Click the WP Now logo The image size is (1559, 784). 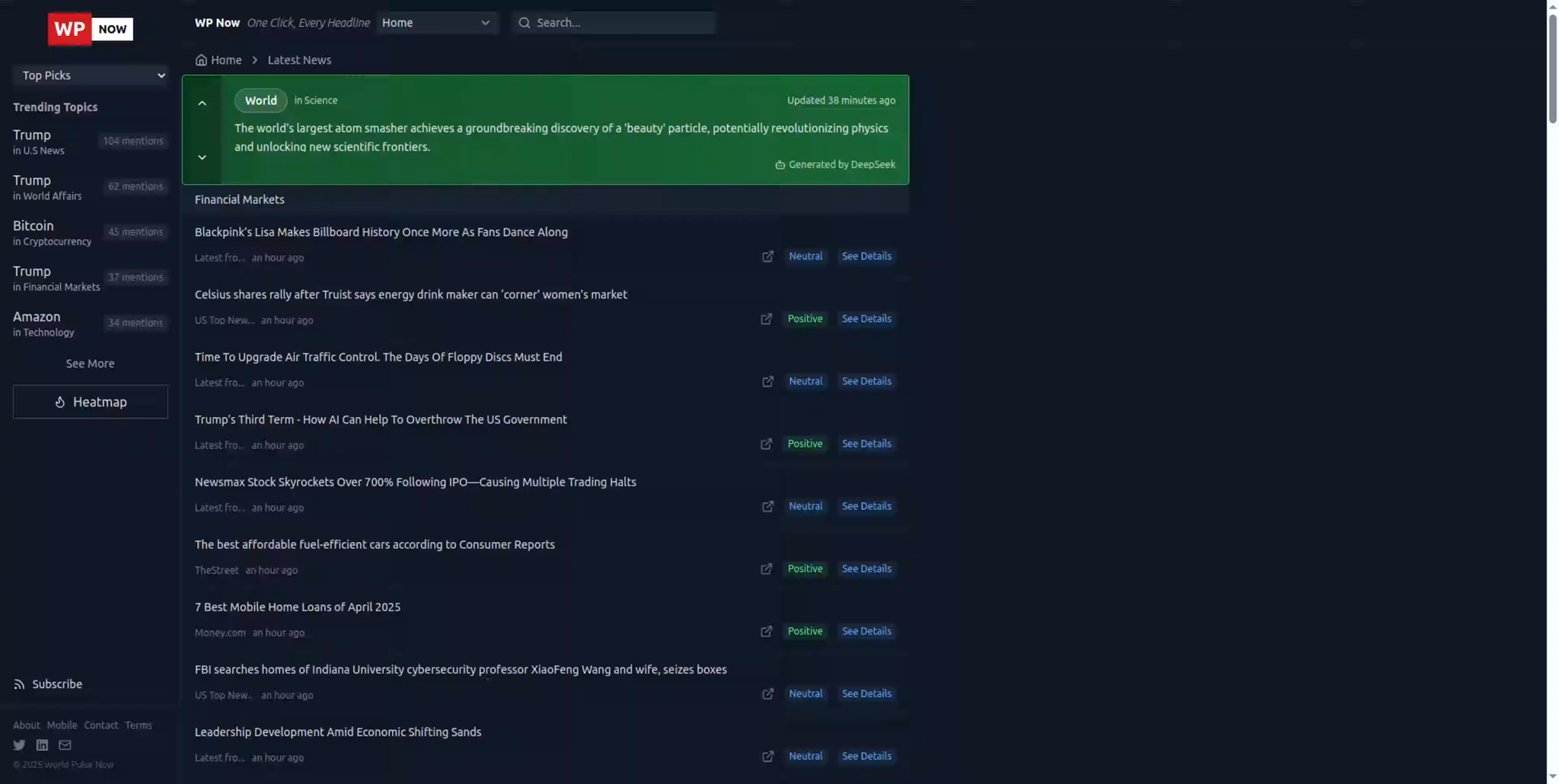(x=91, y=29)
